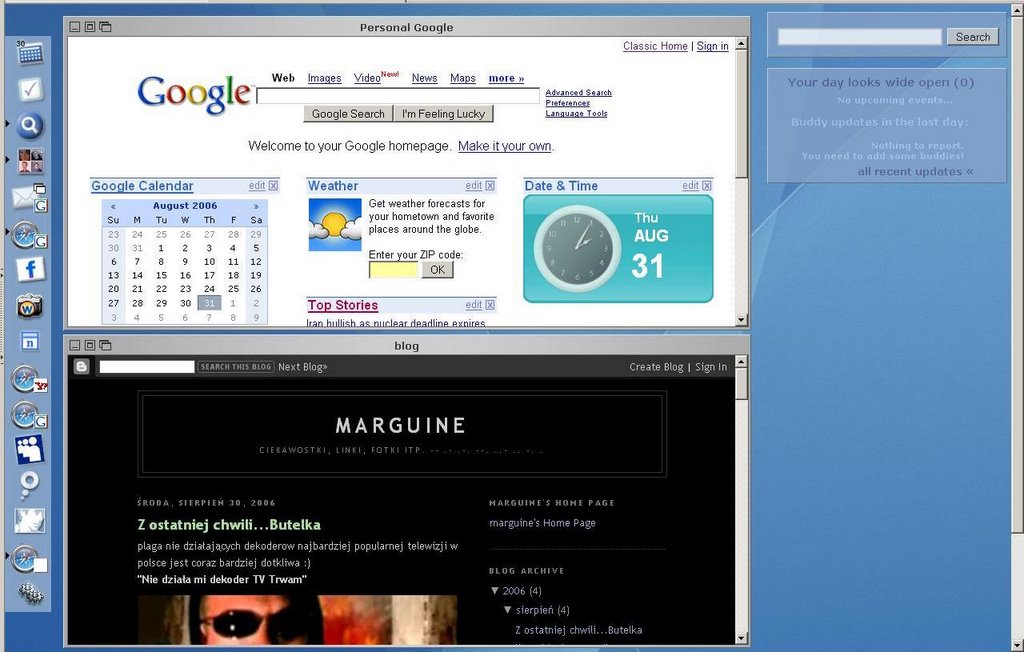Open the 'more »' Google services link
1024x652 pixels.
[506, 78]
